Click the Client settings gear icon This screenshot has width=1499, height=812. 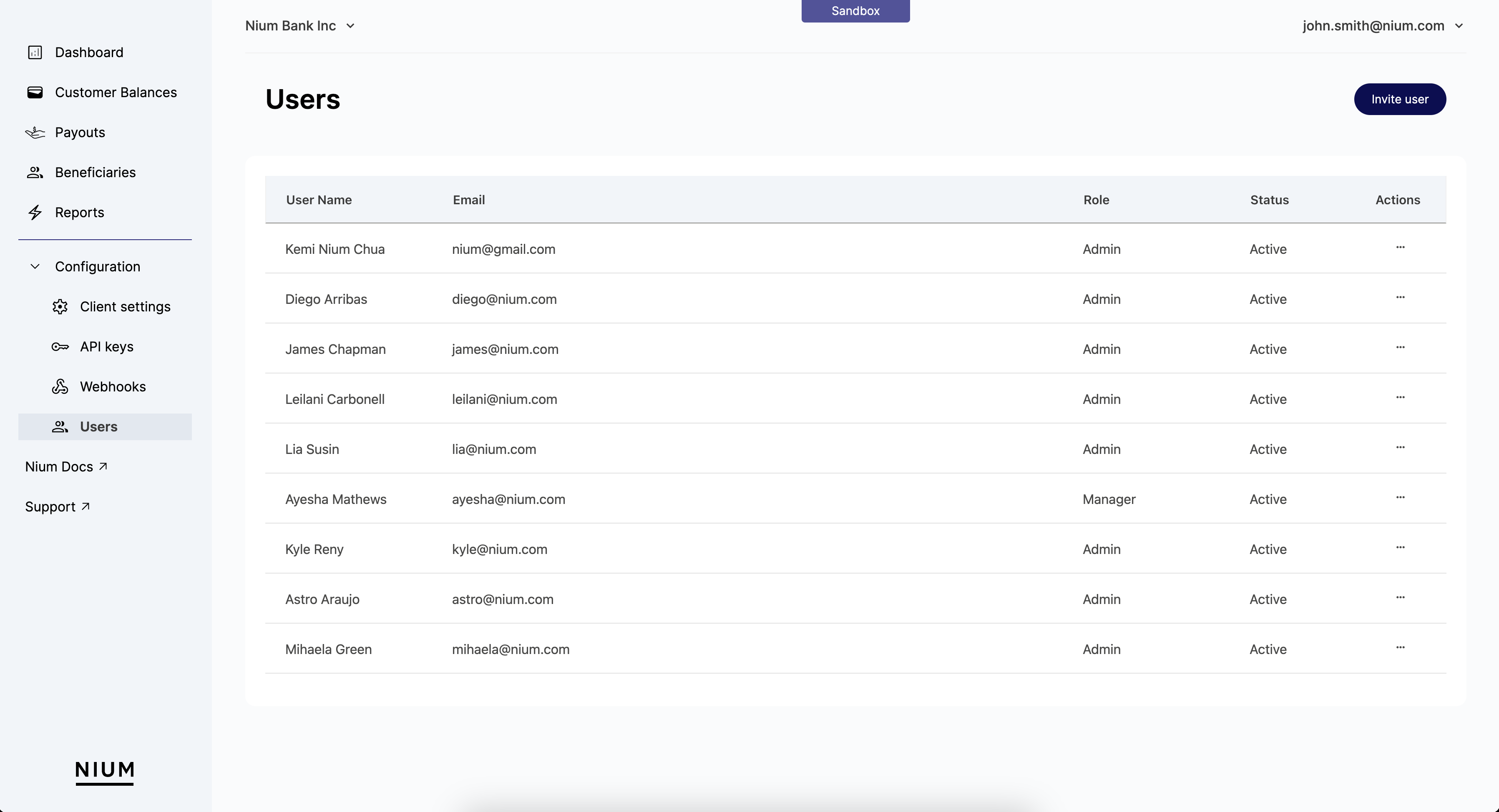[x=60, y=306]
